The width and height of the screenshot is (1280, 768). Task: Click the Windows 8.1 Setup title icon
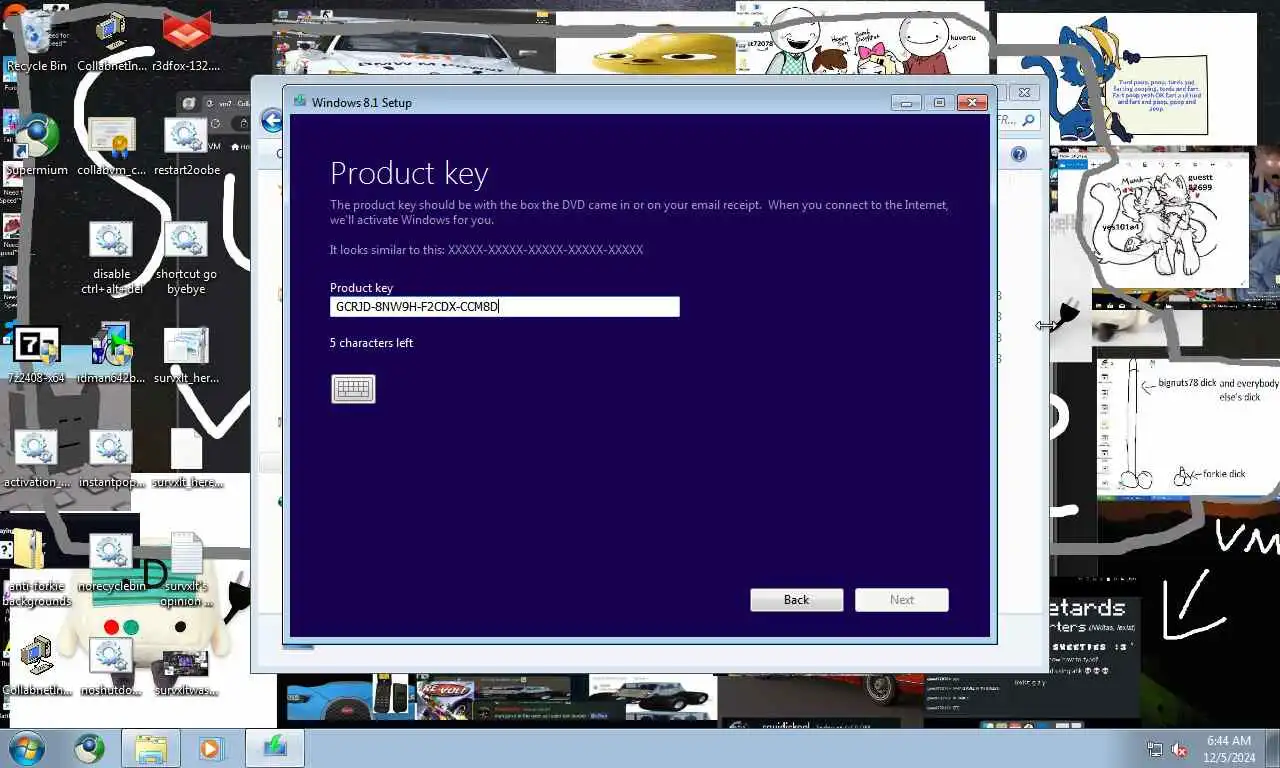coord(299,102)
